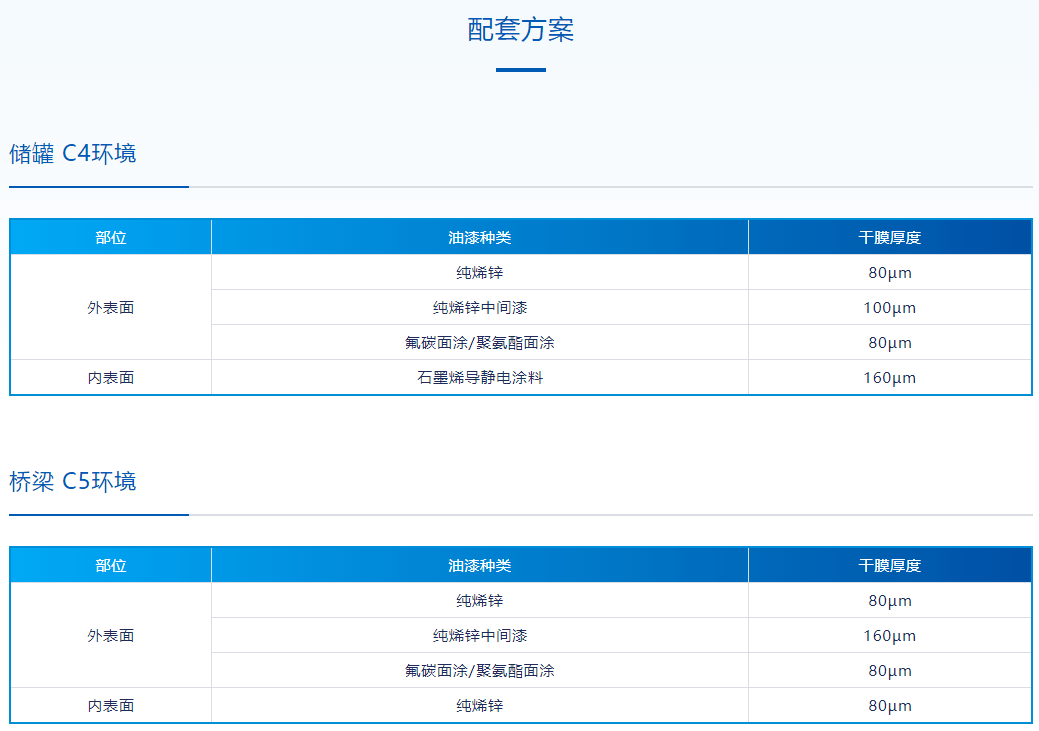
Task: Click 部位 header in 桥梁 C5 table
Action: click(x=111, y=566)
